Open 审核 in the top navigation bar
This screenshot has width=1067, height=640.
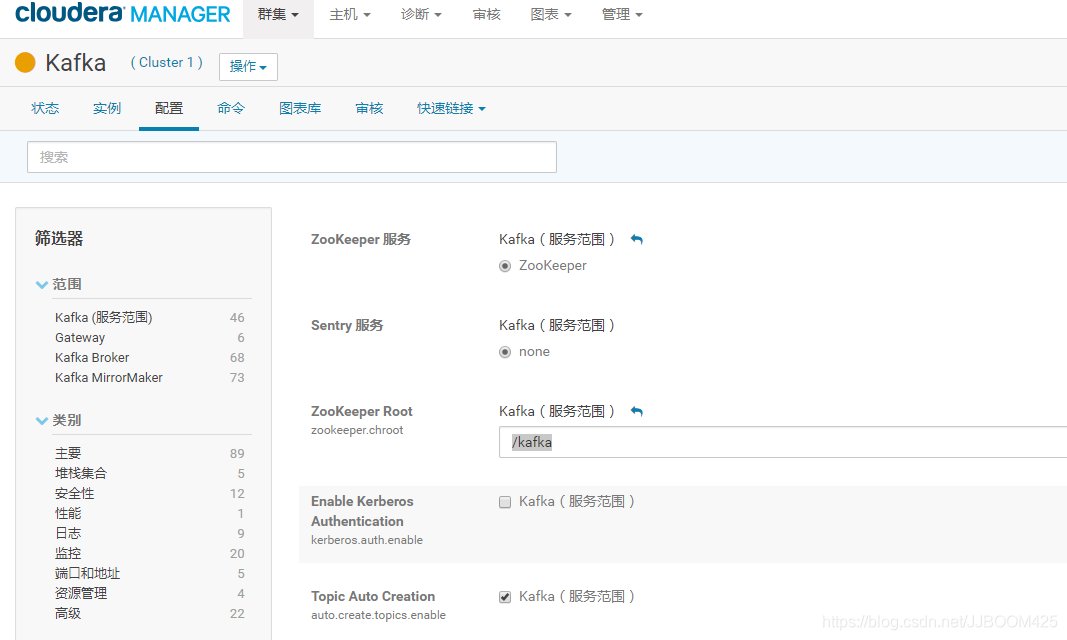(487, 14)
